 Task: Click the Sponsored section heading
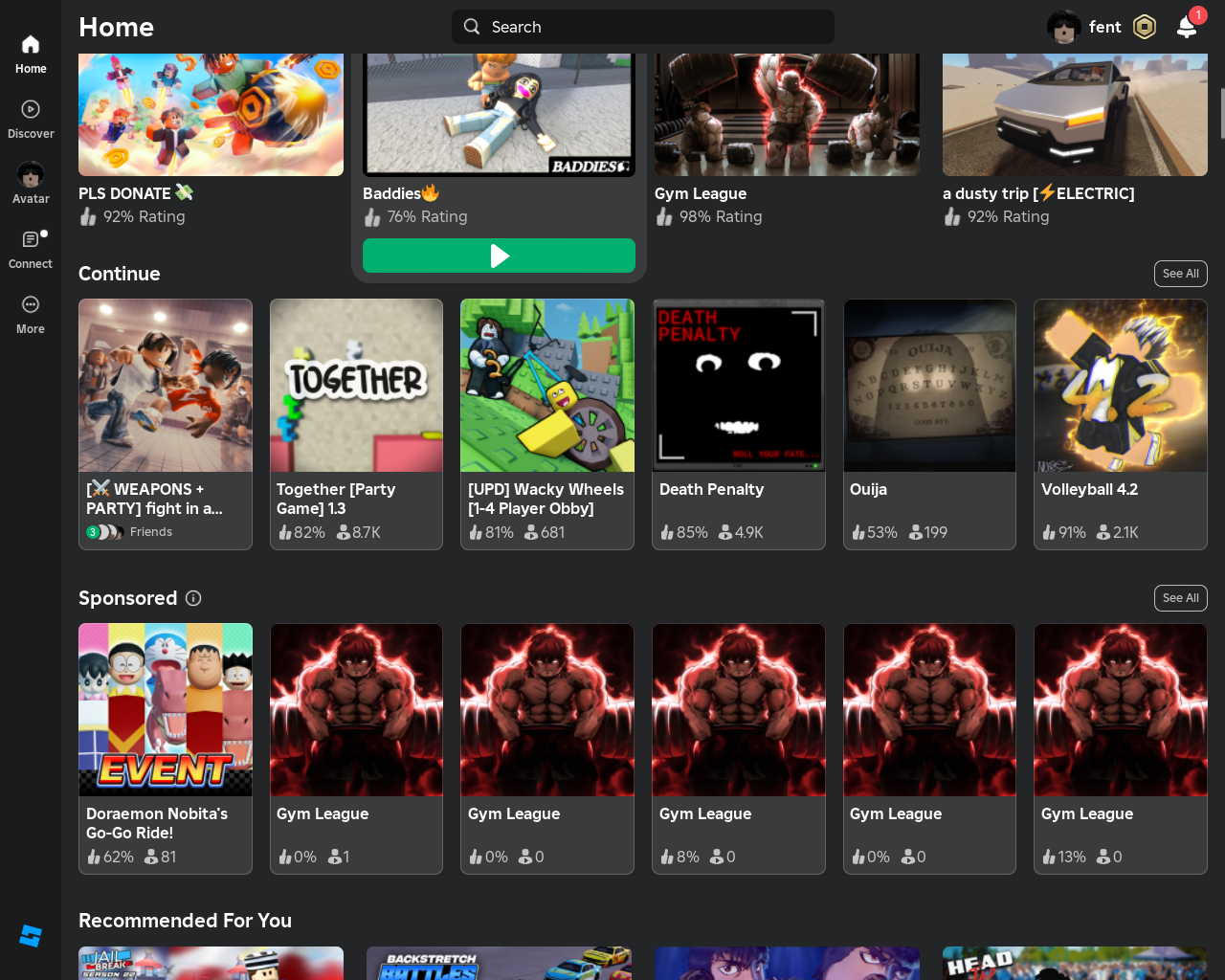pos(127,598)
